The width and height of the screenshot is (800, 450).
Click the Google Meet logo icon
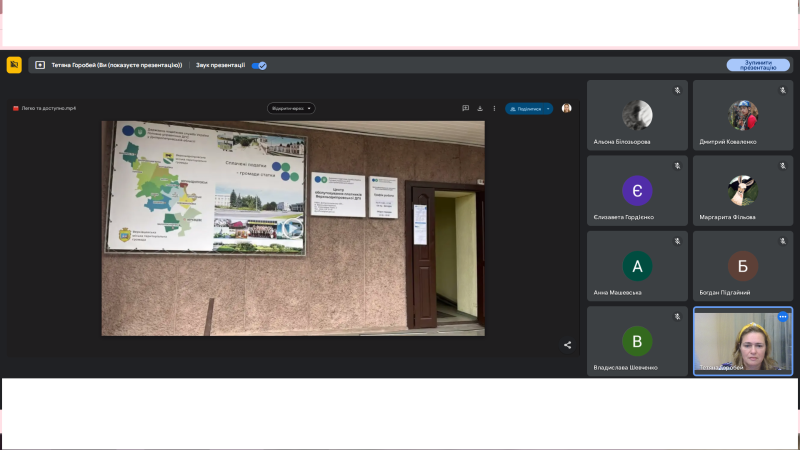[14, 65]
